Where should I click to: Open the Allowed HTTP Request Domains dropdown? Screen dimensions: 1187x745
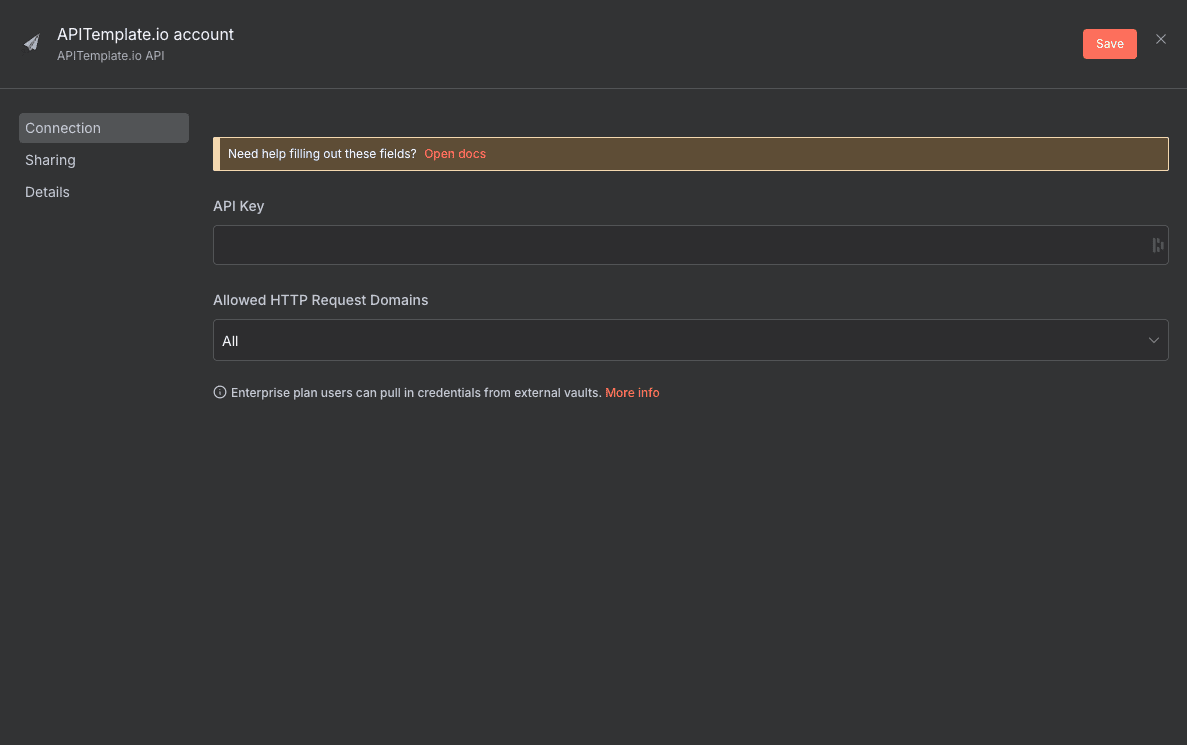[690, 340]
